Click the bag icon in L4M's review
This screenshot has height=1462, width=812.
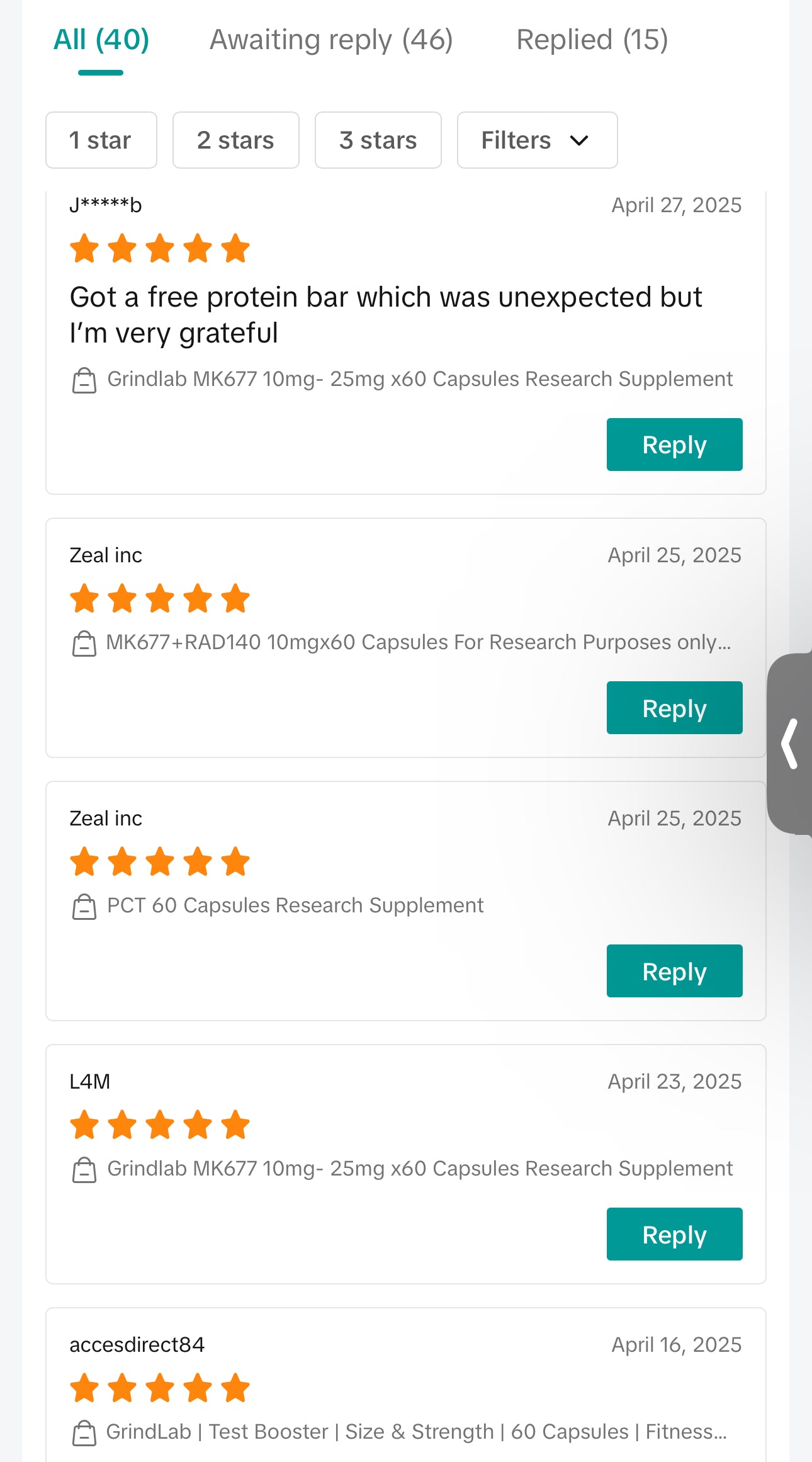pyautogui.click(x=84, y=1170)
